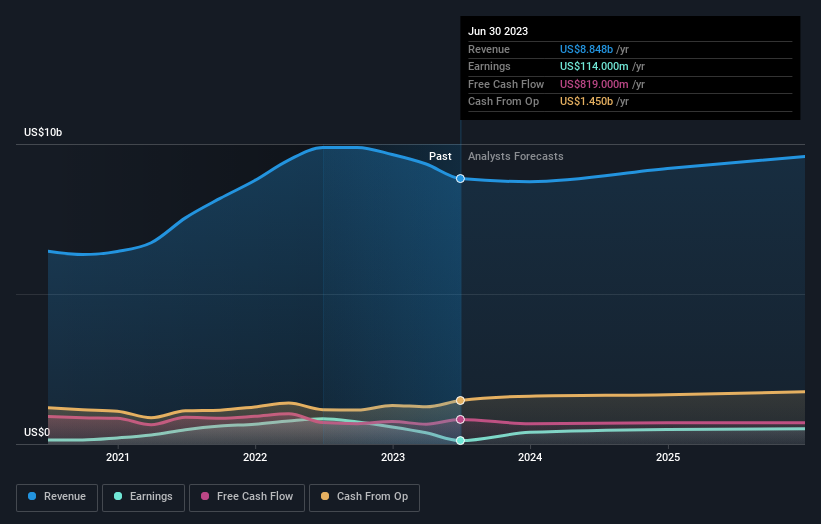Toggle the Earnings legend button
821x524 pixels.
point(143,497)
